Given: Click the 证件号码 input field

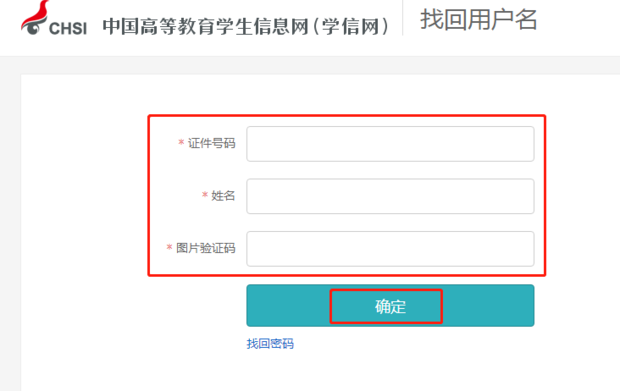Looking at the screenshot, I should tap(390, 144).
